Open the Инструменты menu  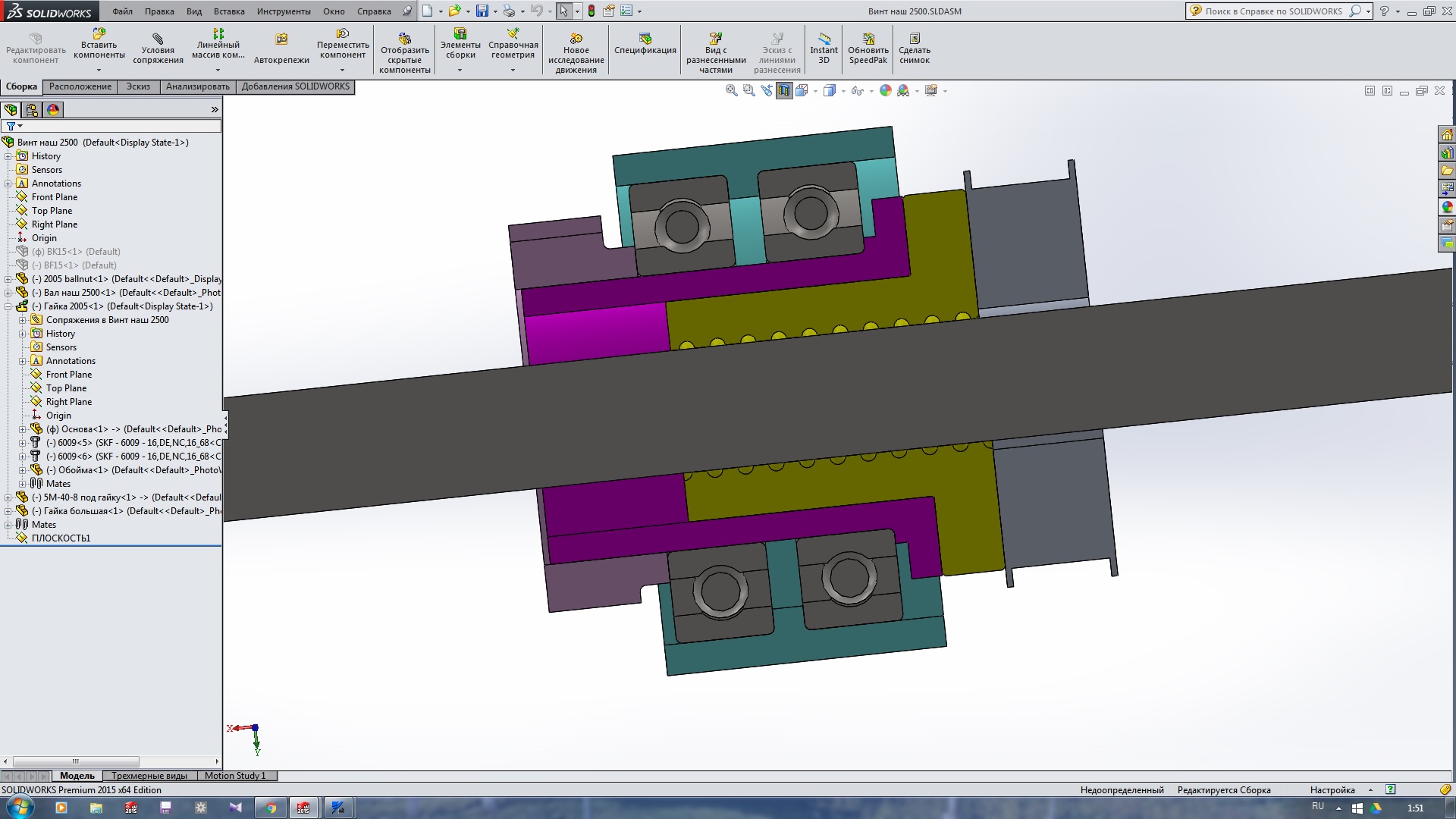(283, 11)
